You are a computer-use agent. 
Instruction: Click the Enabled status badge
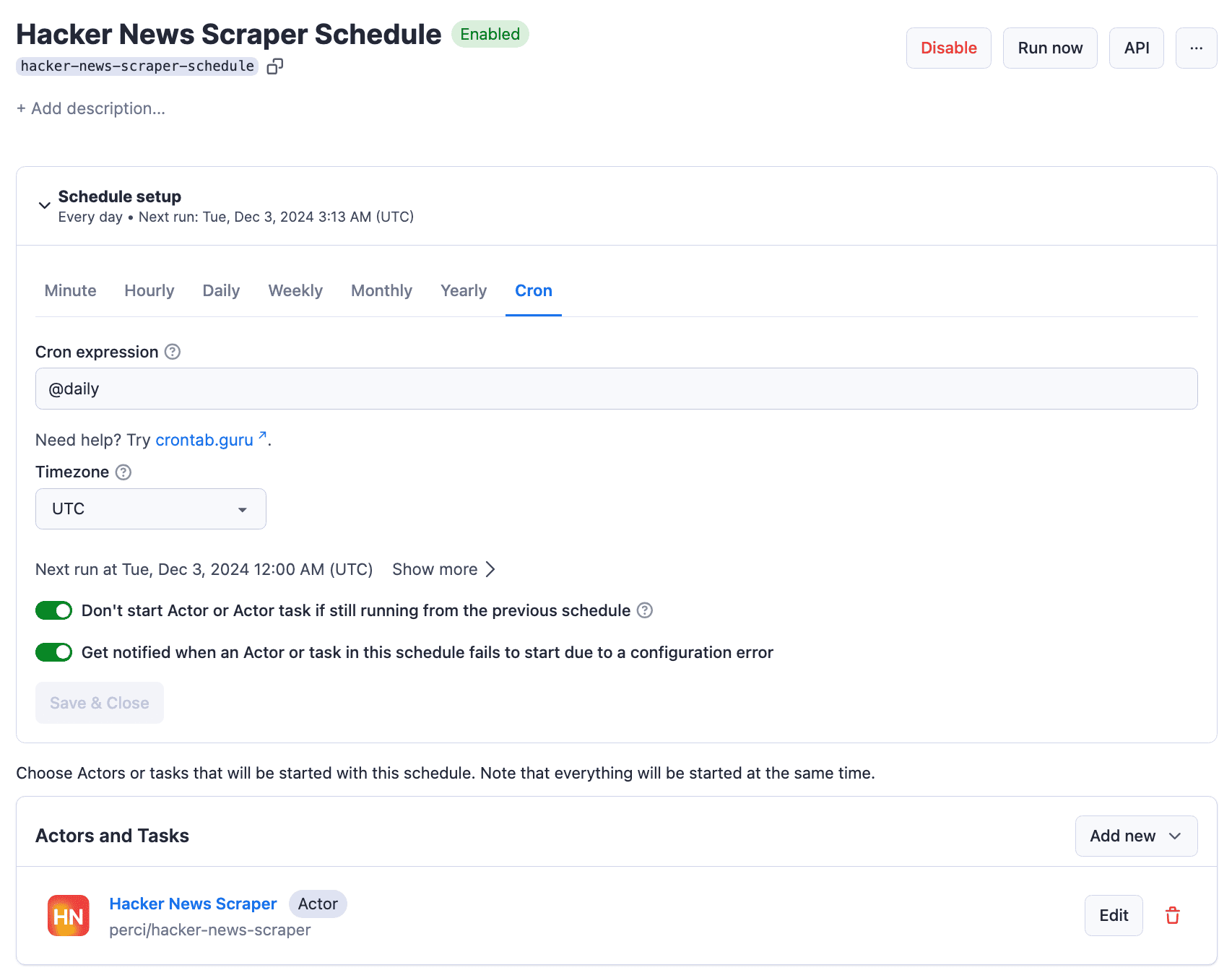coord(490,34)
